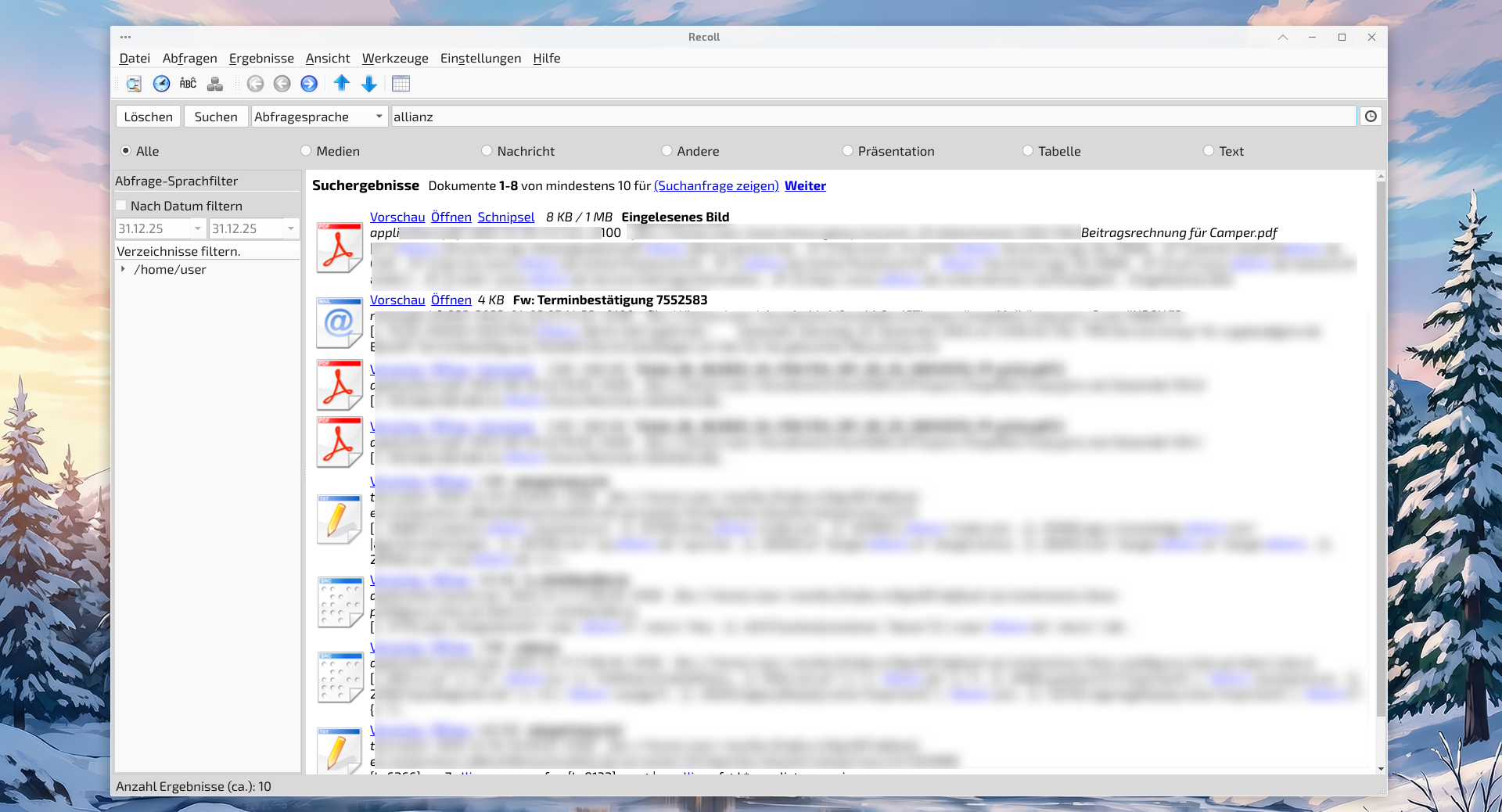Viewport: 1502px width, 812px height.
Task: Open the term explorer ABC icon
Action: click(188, 84)
